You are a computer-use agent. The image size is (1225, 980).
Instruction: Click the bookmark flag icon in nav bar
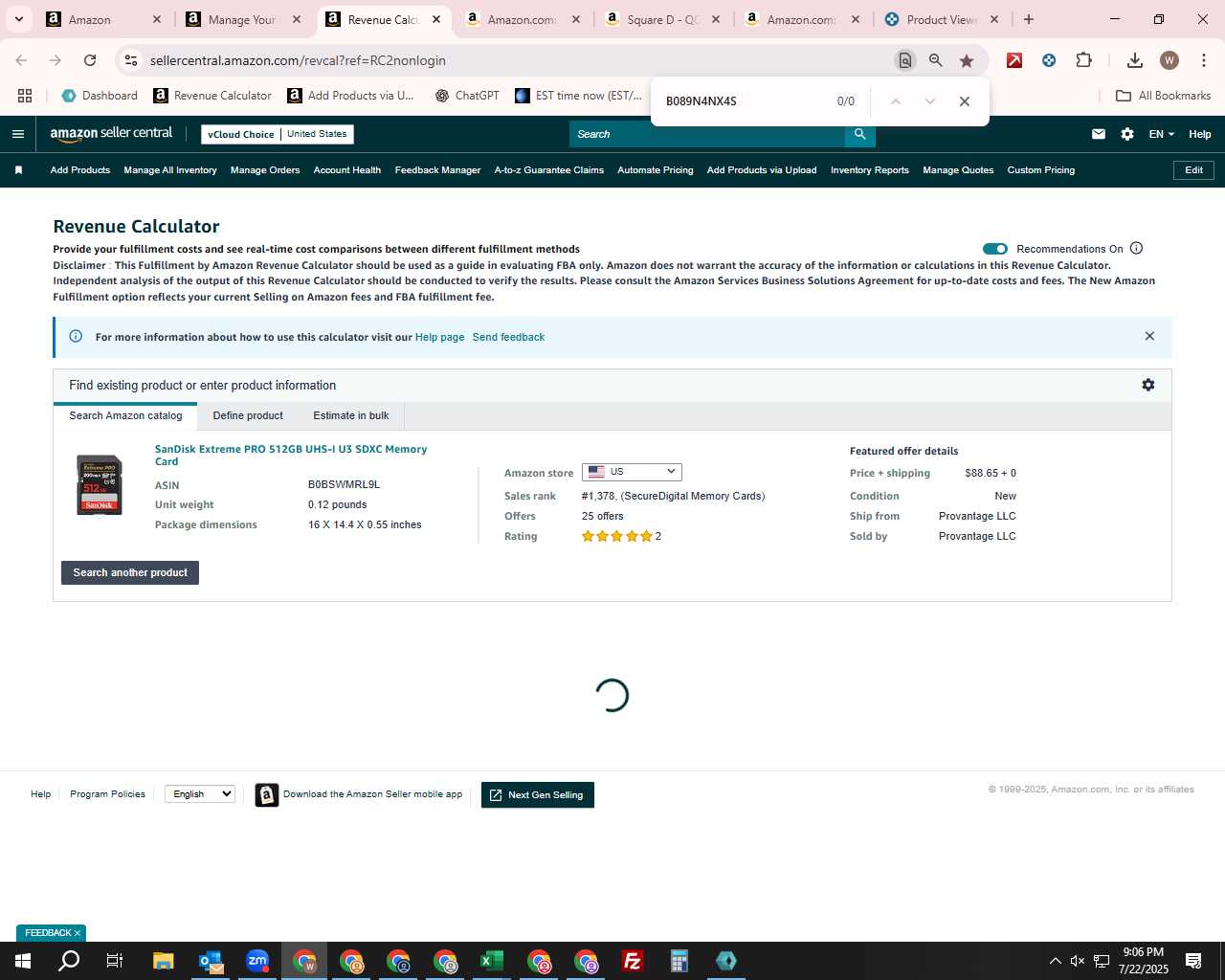tap(18, 170)
